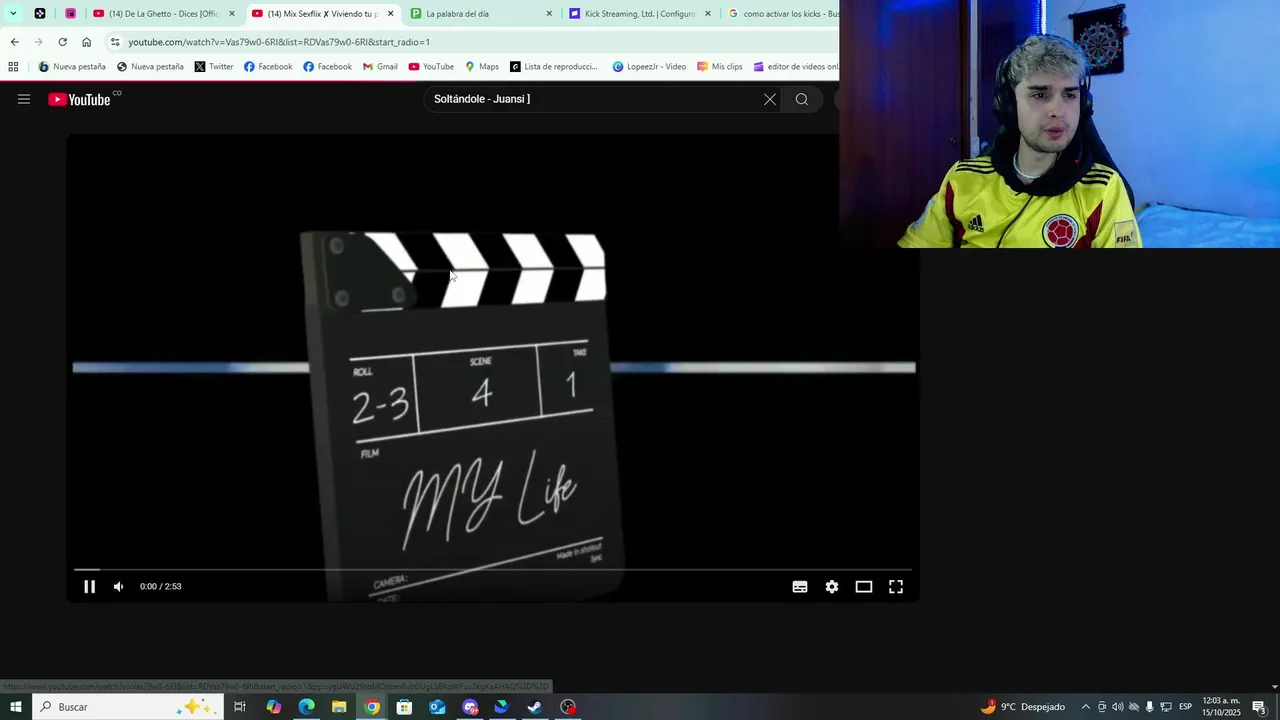Screen dimensions: 1280x720
Task: Open the Twitter bookmark
Action: pos(214,67)
